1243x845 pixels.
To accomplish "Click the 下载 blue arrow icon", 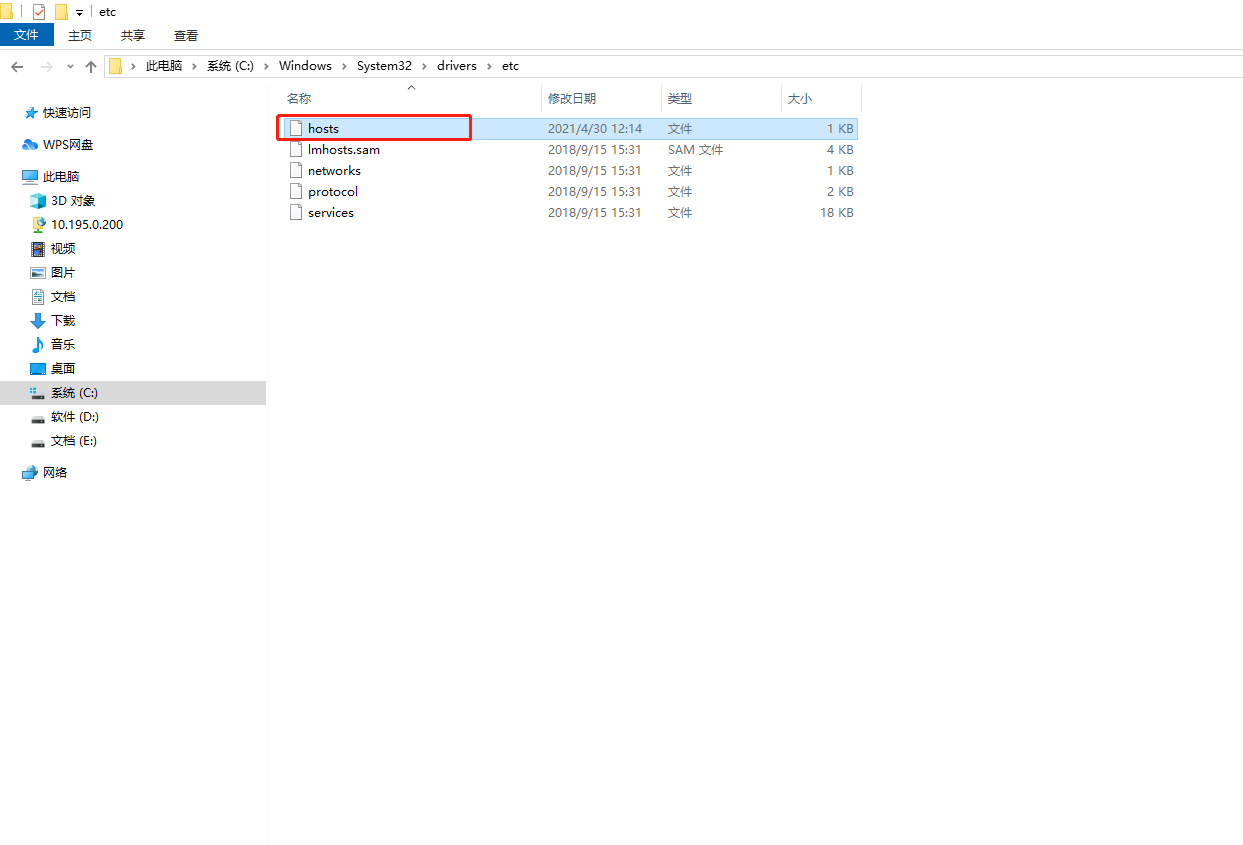I will click(x=38, y=320).
